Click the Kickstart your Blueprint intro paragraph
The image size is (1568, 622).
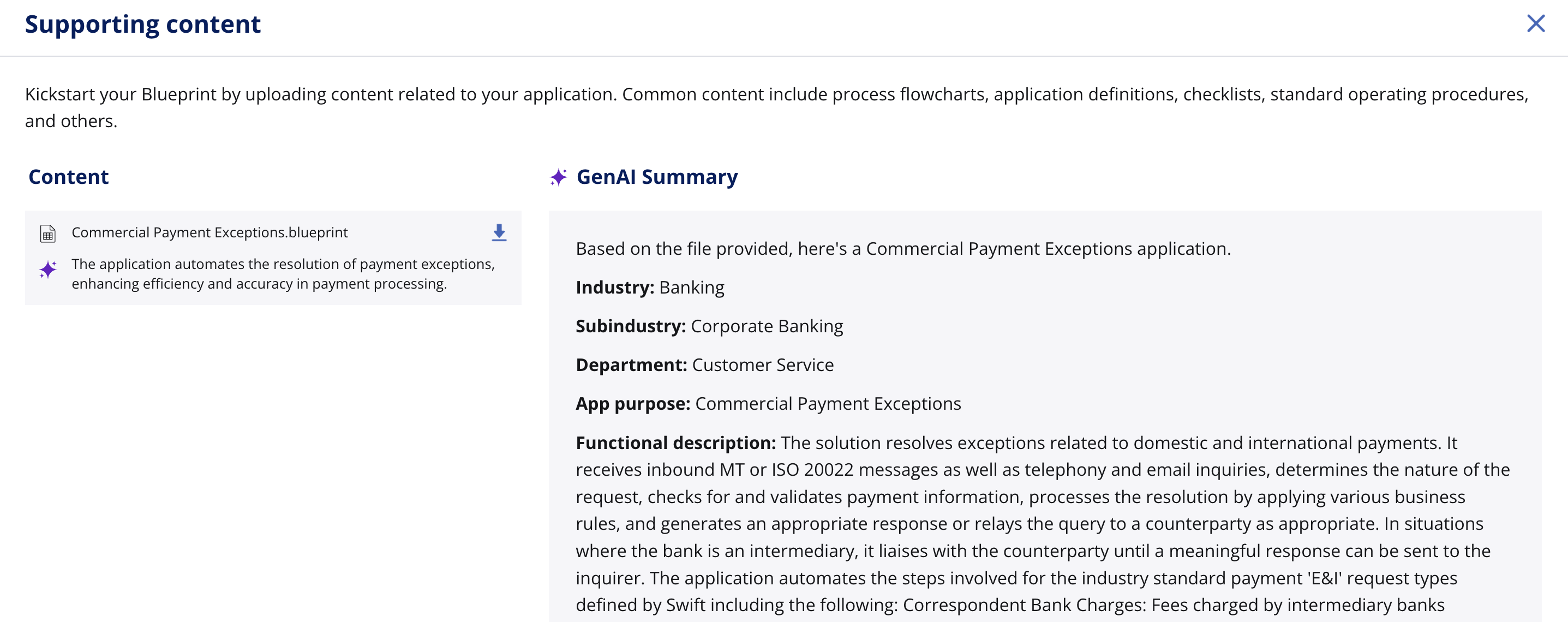point(775,95)
